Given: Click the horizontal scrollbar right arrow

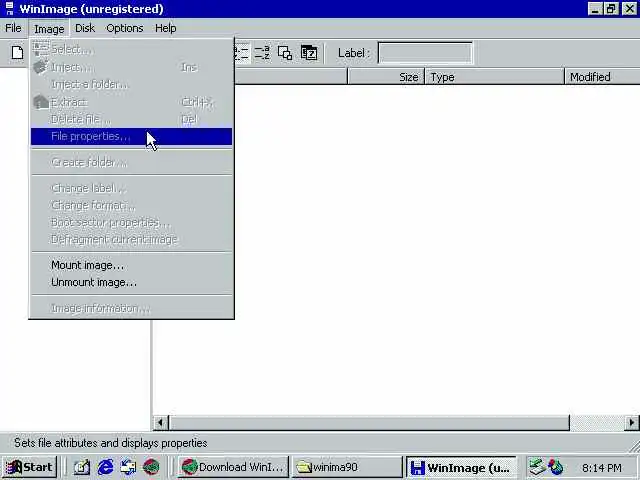Looking at the screenshot, I should 631,423.
